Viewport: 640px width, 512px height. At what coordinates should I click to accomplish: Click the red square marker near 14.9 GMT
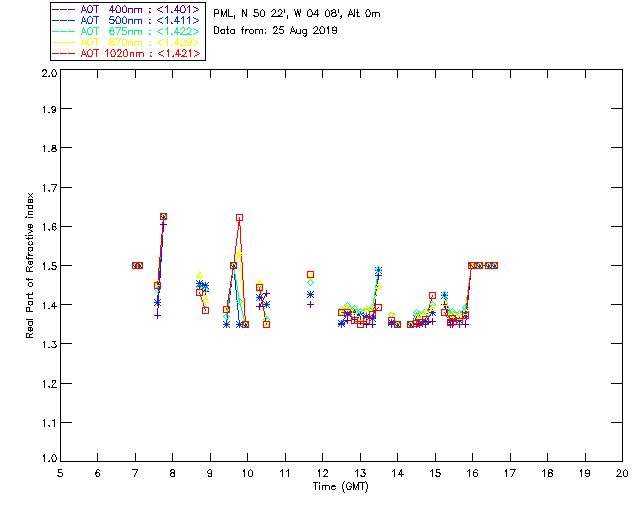[x=432, y=296]
